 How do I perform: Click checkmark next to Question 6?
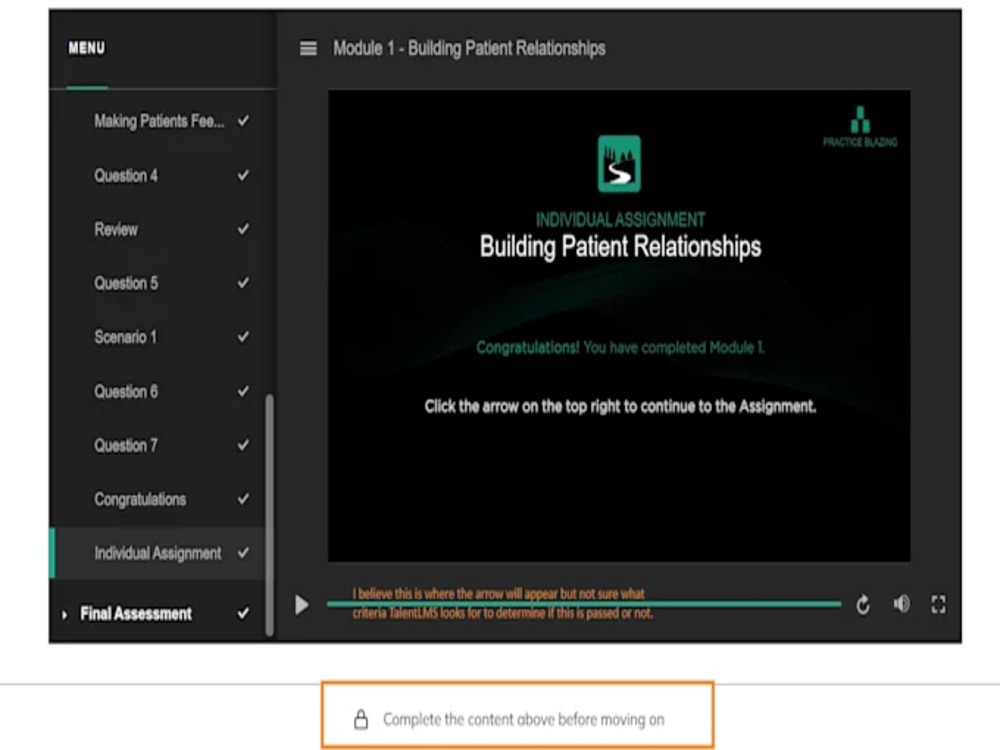(243, 390)
